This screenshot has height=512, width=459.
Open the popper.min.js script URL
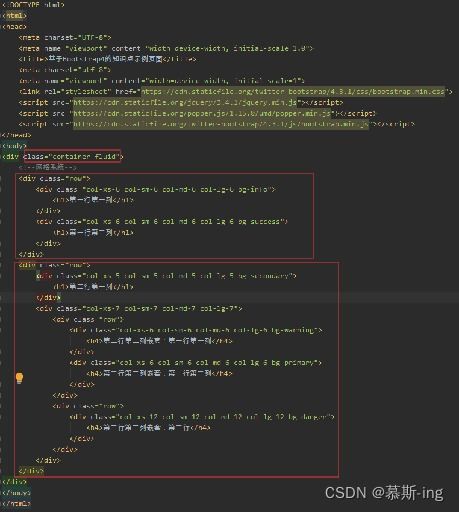202,113
